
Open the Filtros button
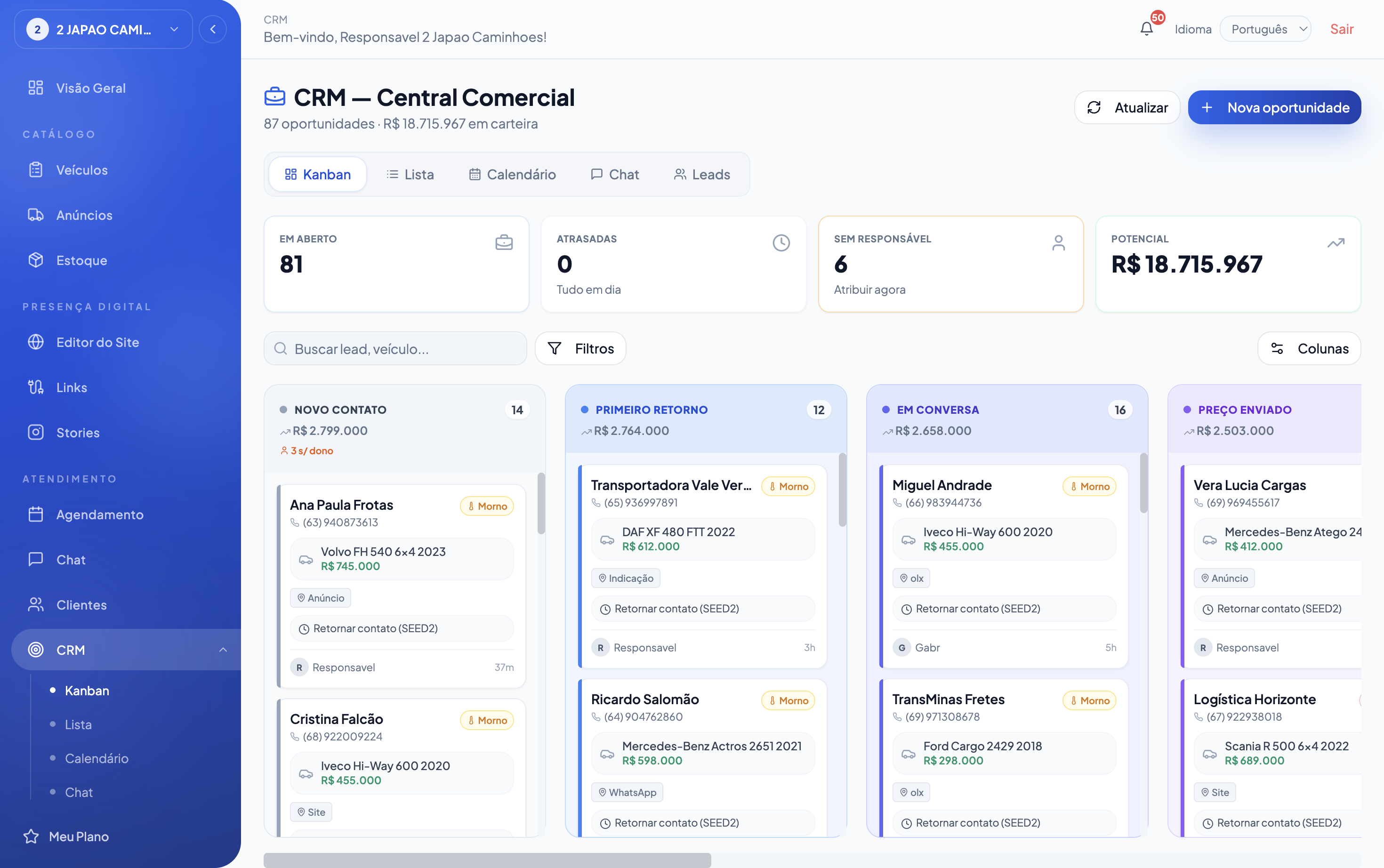580,348
